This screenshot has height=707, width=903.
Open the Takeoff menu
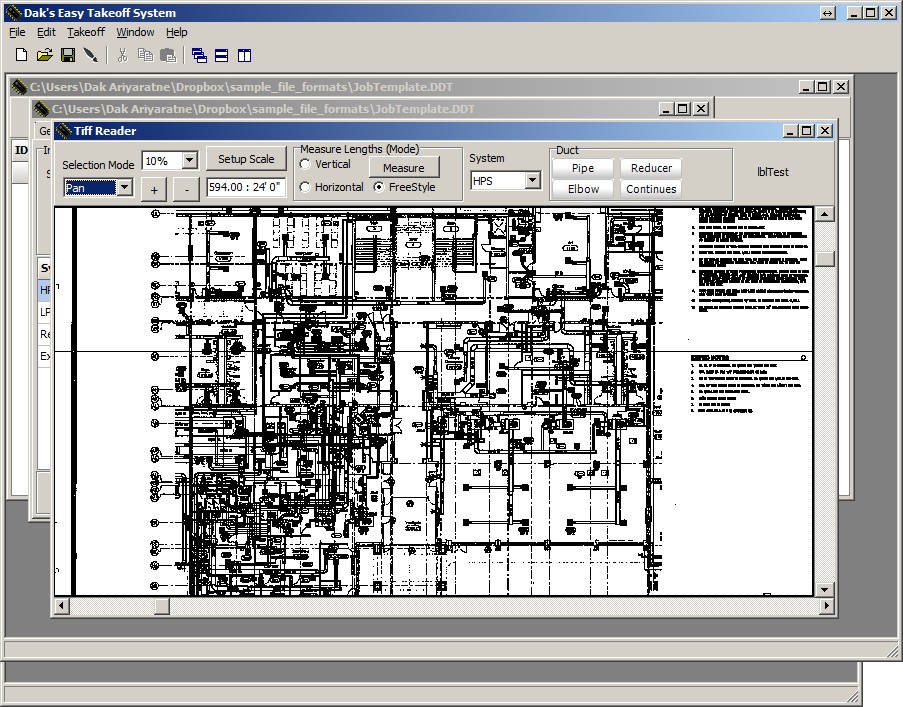86,32
